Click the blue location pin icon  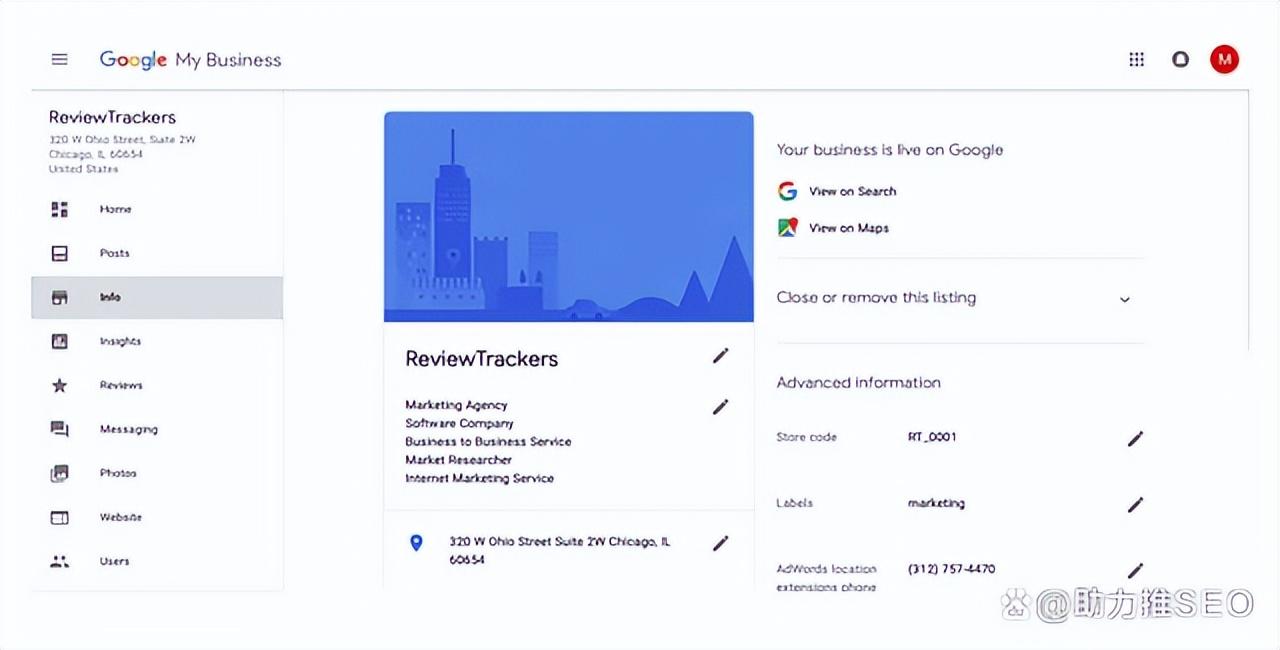(x=417, y=543)
